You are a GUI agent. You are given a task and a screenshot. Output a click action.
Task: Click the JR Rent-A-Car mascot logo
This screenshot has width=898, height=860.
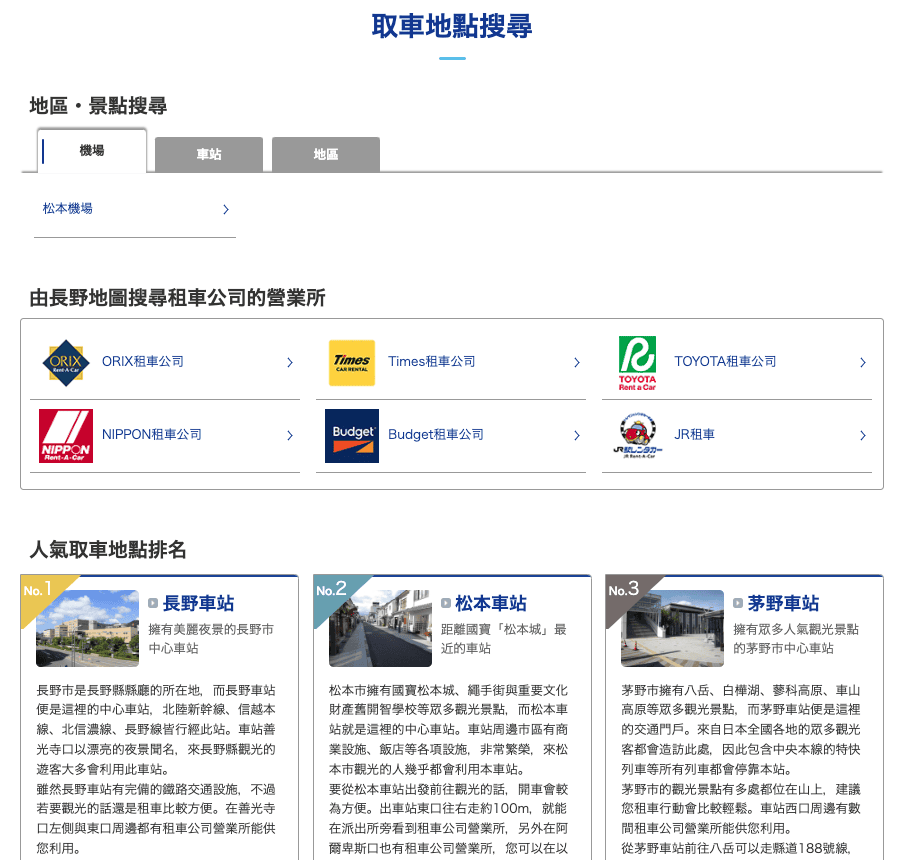point(637,436)
